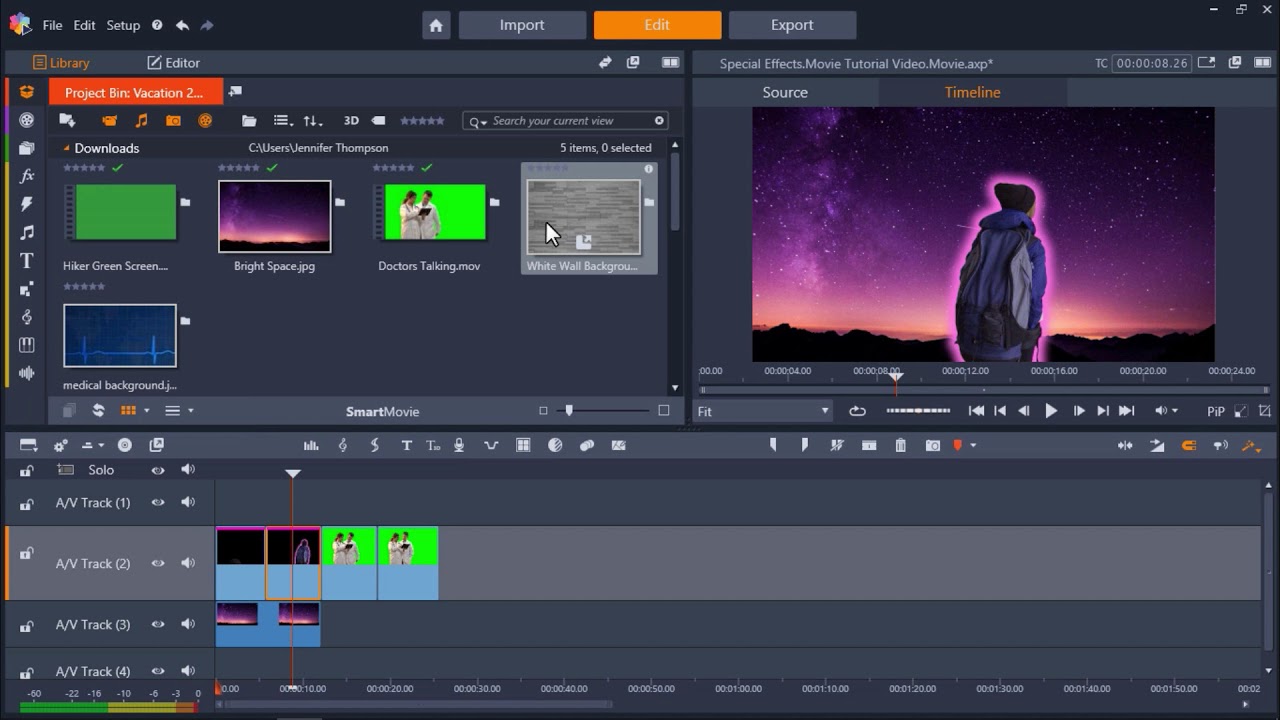Click the tags filter icon
1280x720 pixels.
point(379,121)
